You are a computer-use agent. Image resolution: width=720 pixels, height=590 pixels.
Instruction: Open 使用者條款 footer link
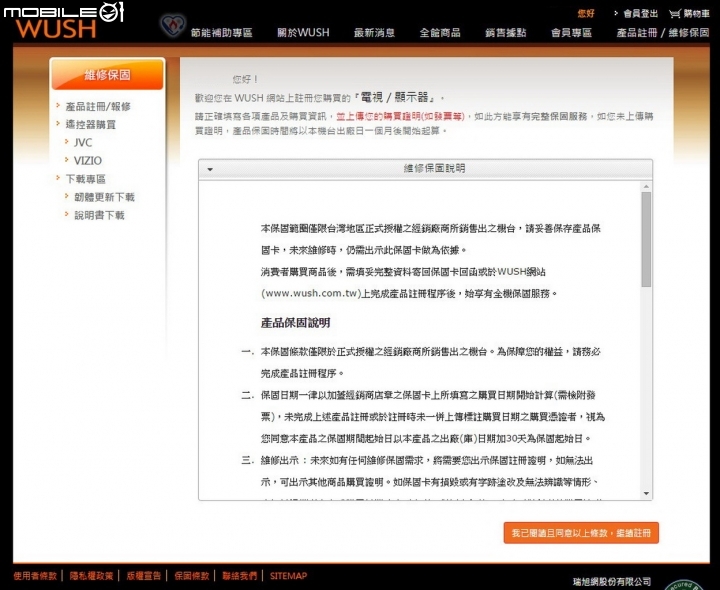point(35,576)
